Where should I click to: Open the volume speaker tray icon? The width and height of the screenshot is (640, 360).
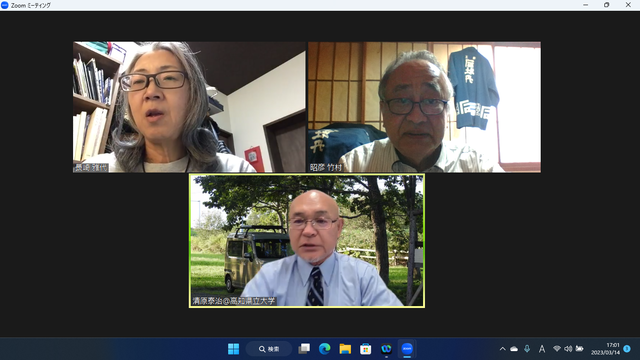click(x=568, y=349)
